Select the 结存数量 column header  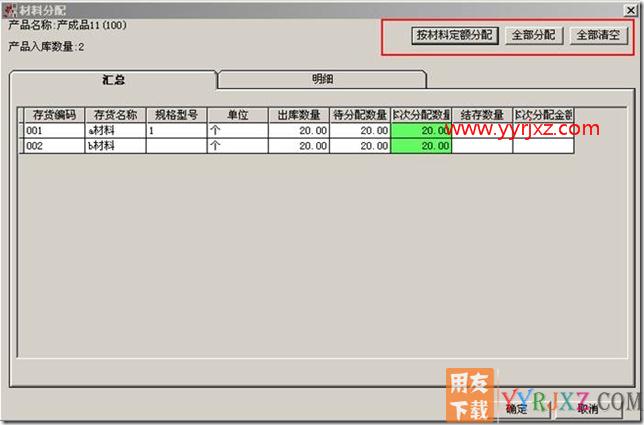(x=482, y=115)
